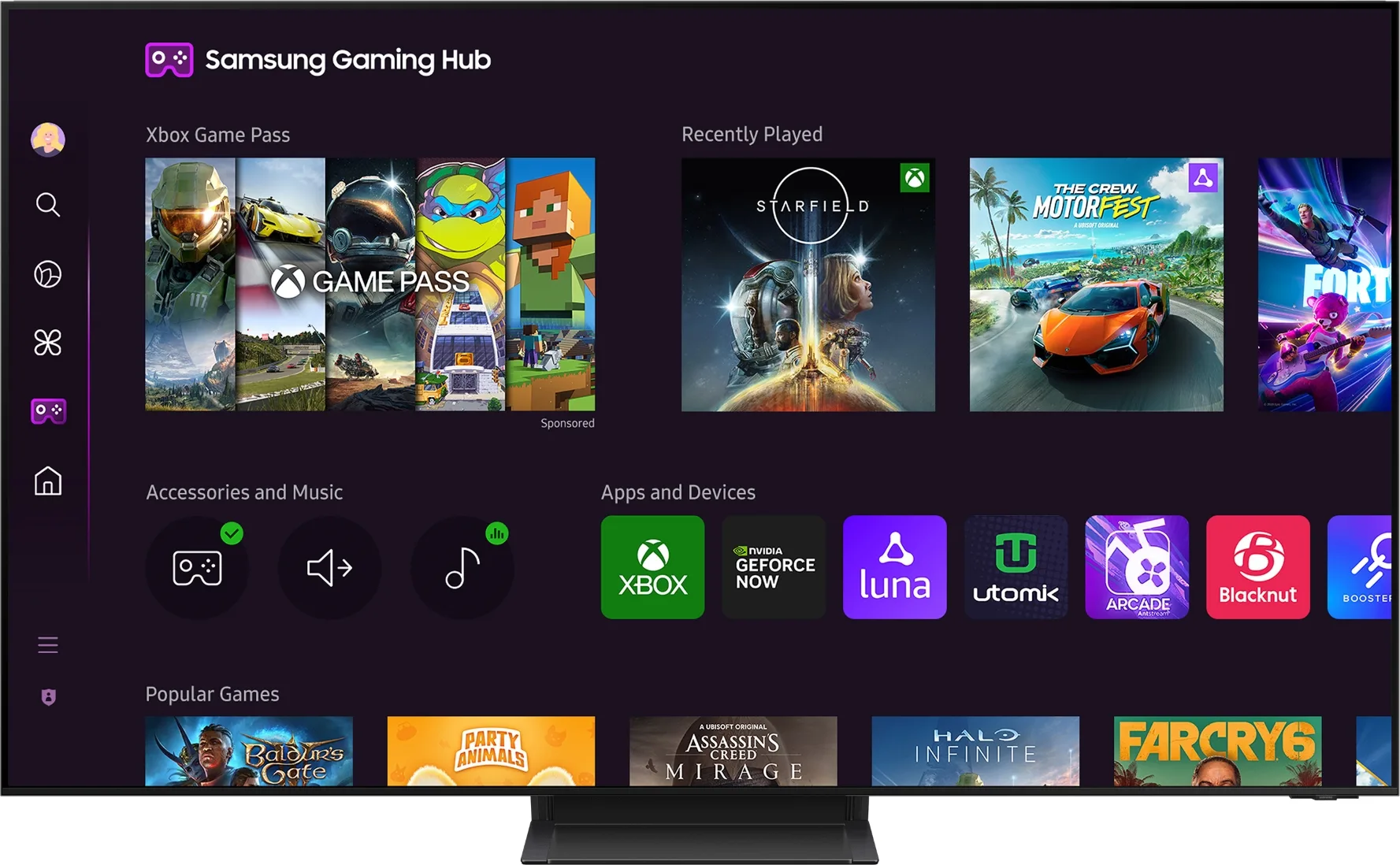Launch the Utomik app
This screenshot has height=865, width=1400.
(x=1016, y=567)
